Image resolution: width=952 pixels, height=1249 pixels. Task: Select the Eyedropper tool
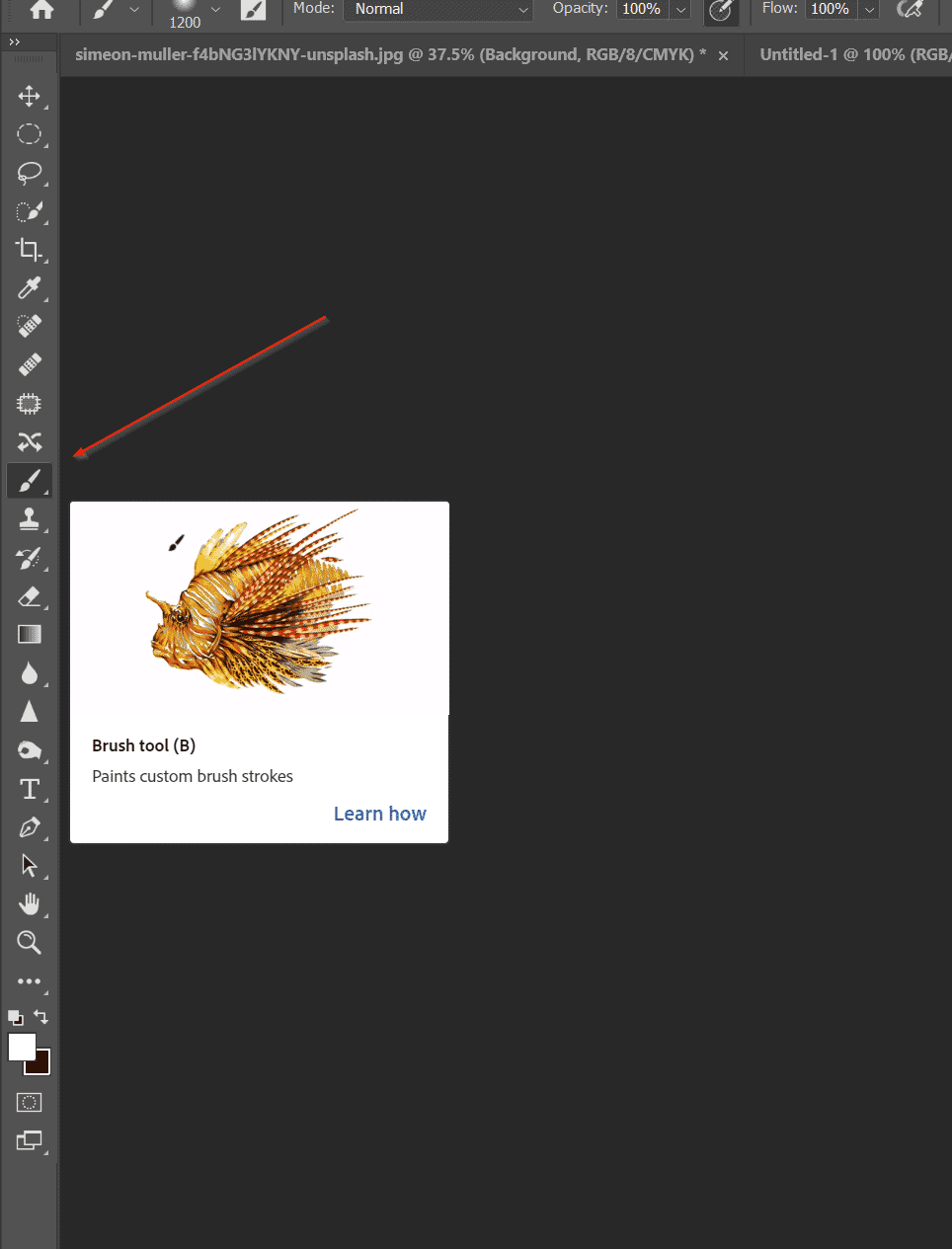(x=29, y=287)
